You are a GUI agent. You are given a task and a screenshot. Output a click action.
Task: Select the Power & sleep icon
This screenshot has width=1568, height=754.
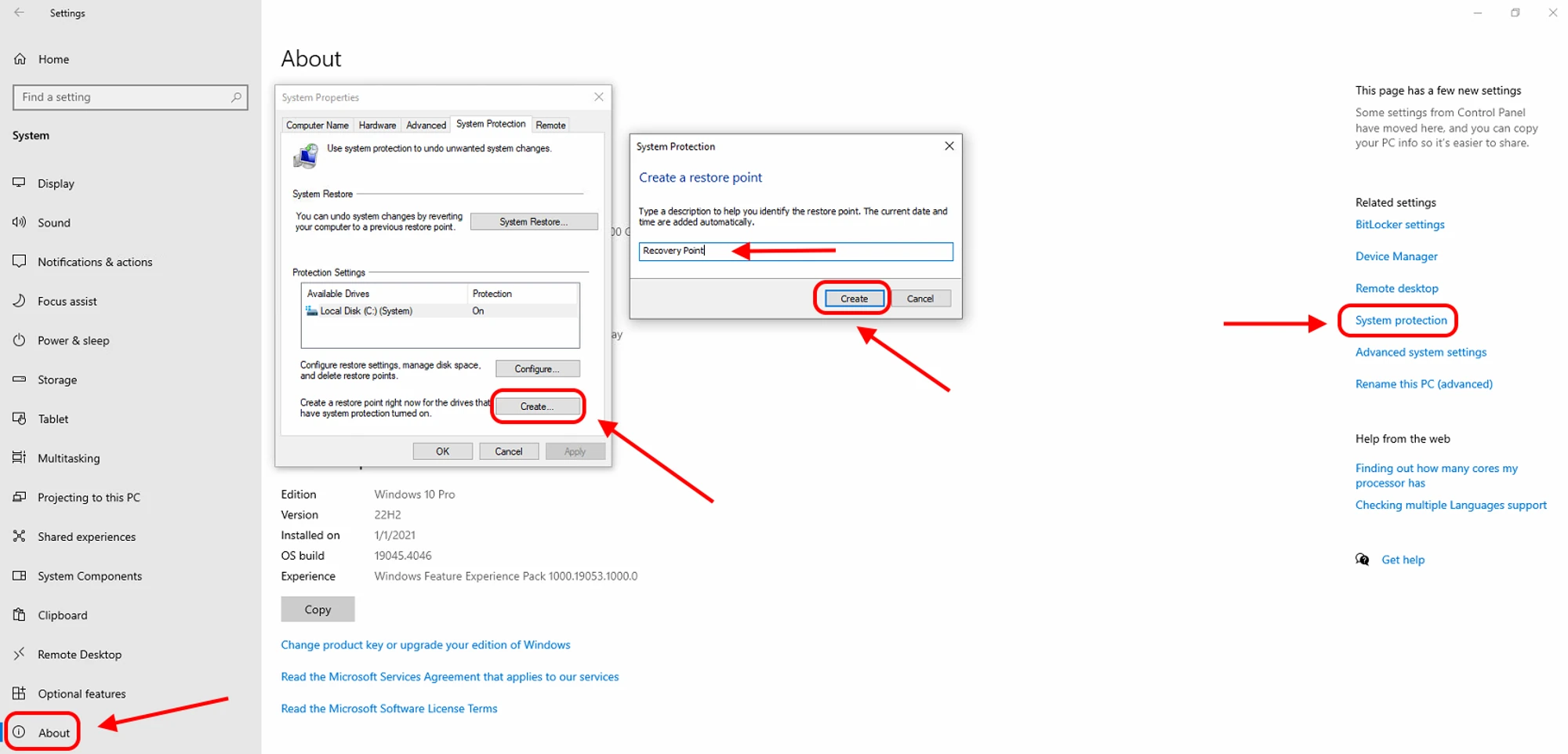(x=20, y=340)
